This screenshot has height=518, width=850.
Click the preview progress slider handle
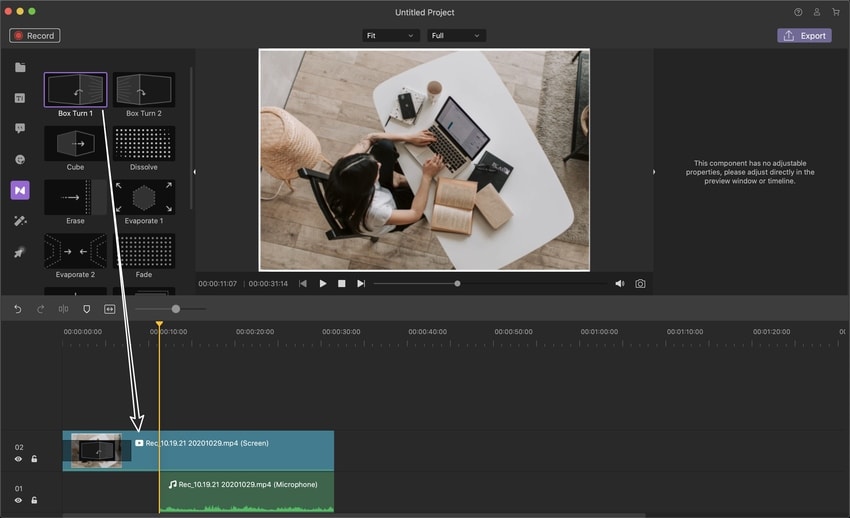point(458,283)
